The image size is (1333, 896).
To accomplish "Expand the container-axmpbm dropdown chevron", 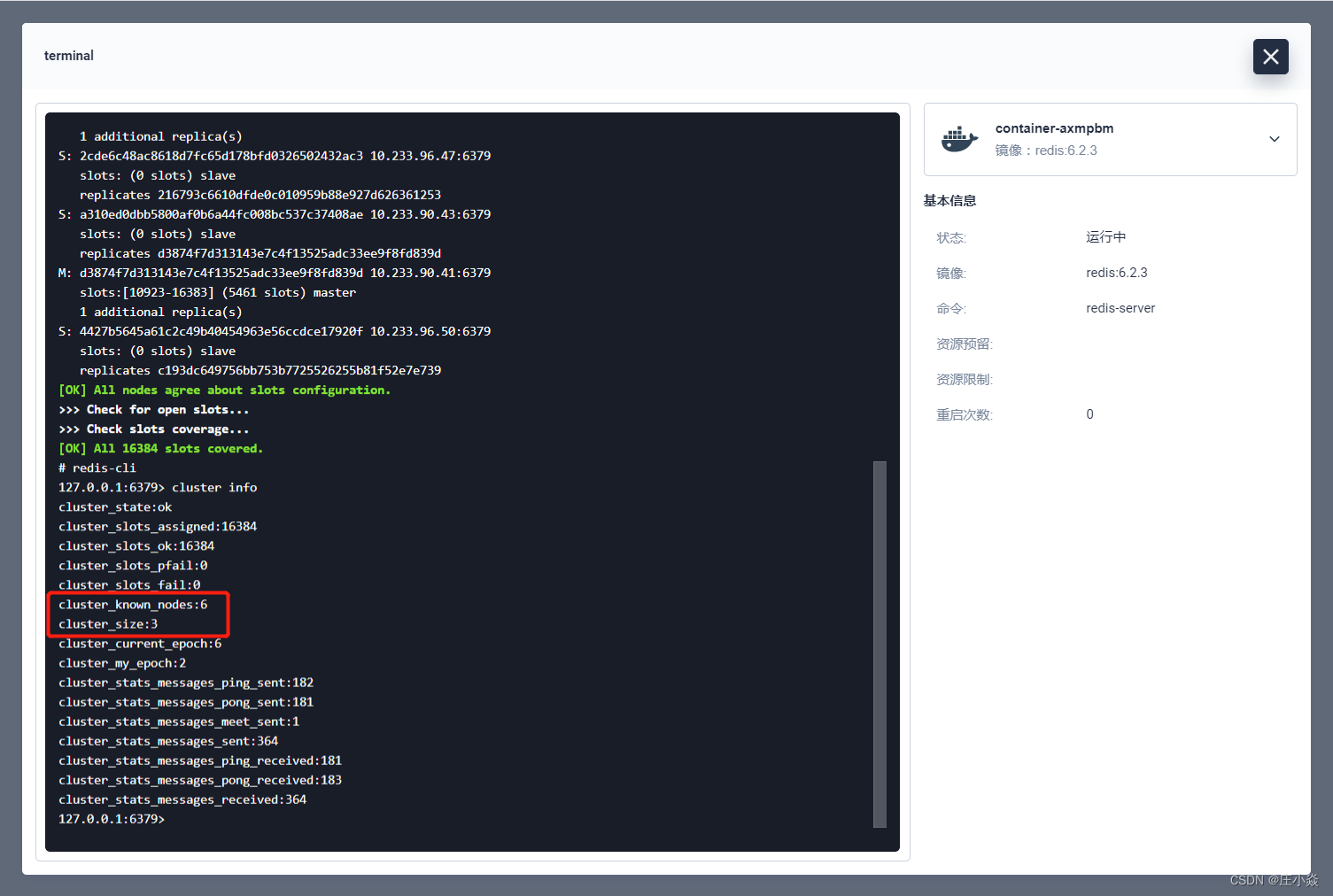I will pyautogui.click(x=1274, y=139).
